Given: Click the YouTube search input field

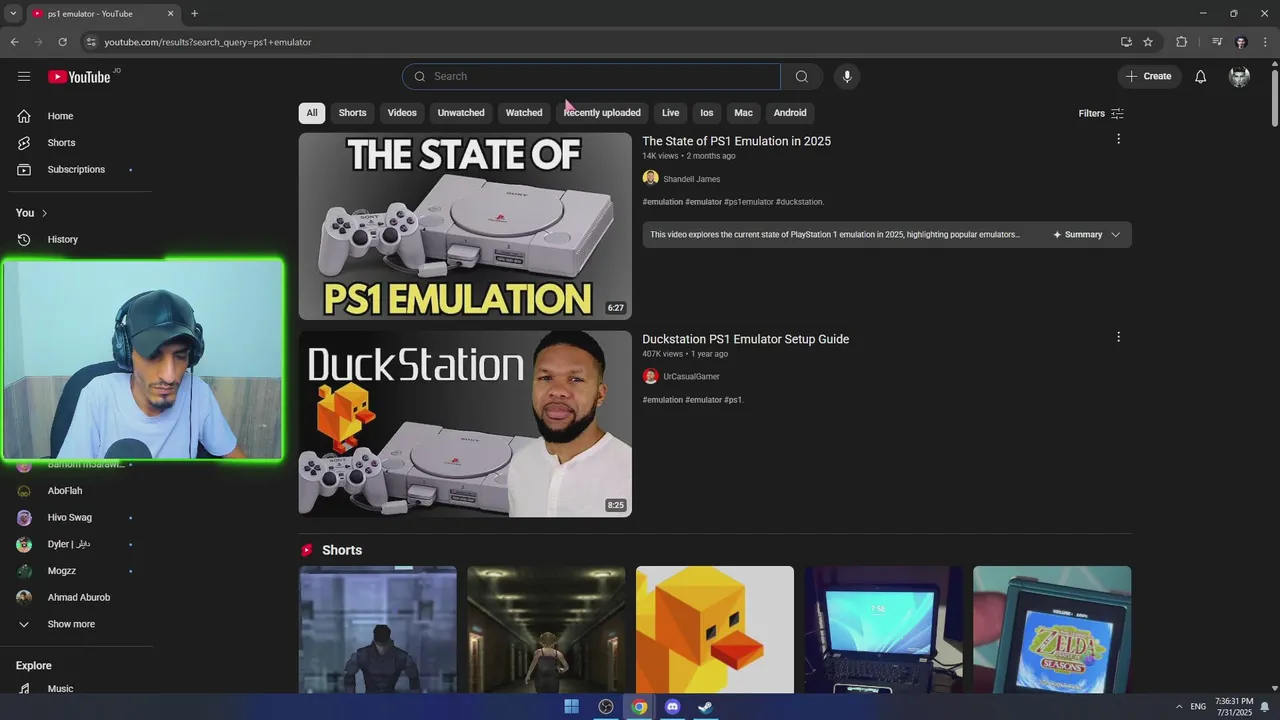Looking at the screenshot, I should click(x=591, y=77).
